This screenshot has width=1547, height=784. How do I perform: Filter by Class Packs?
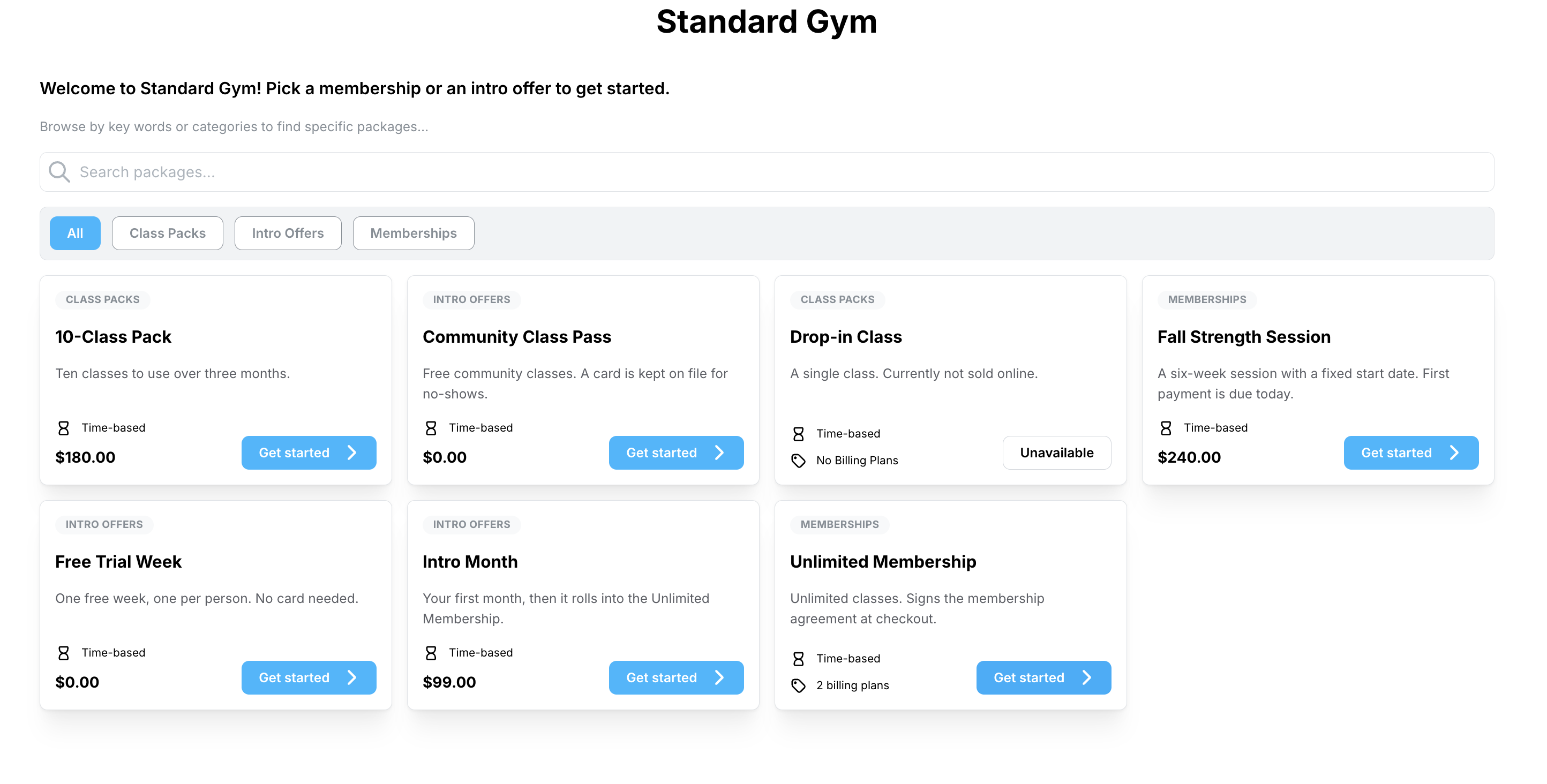168,233
